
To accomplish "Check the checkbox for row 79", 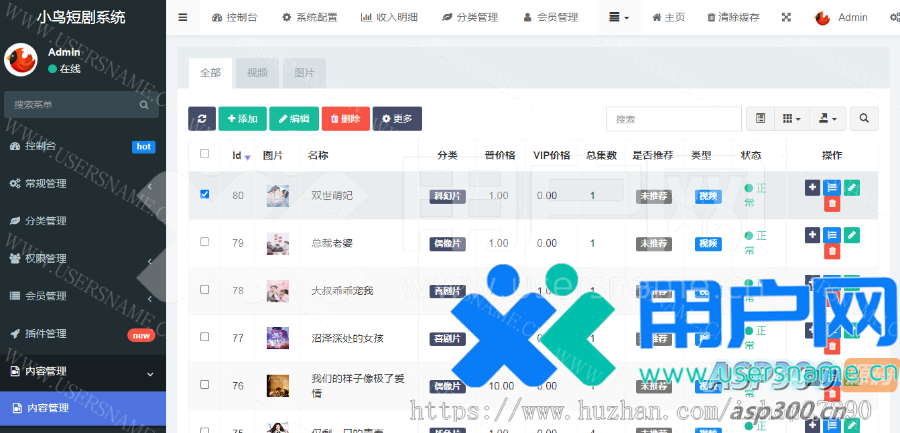I will (x=204, y=242).
